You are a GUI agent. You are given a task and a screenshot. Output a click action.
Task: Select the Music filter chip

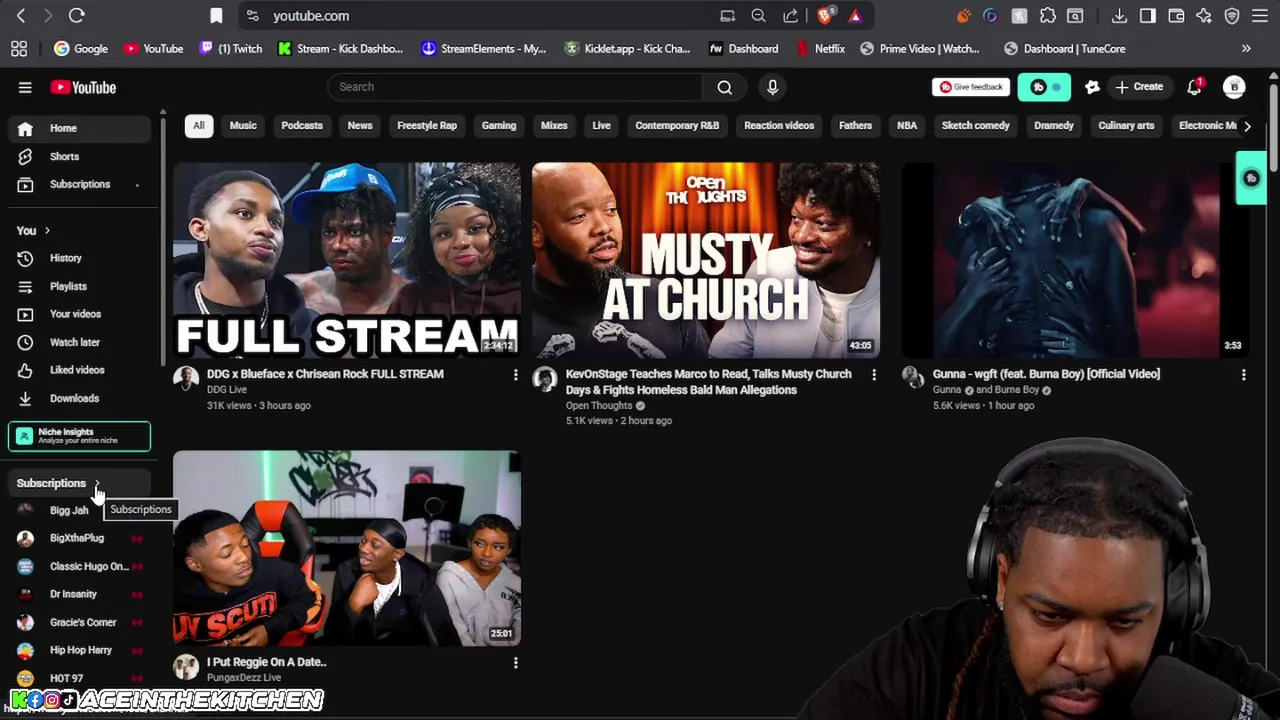tap(243, 125)
